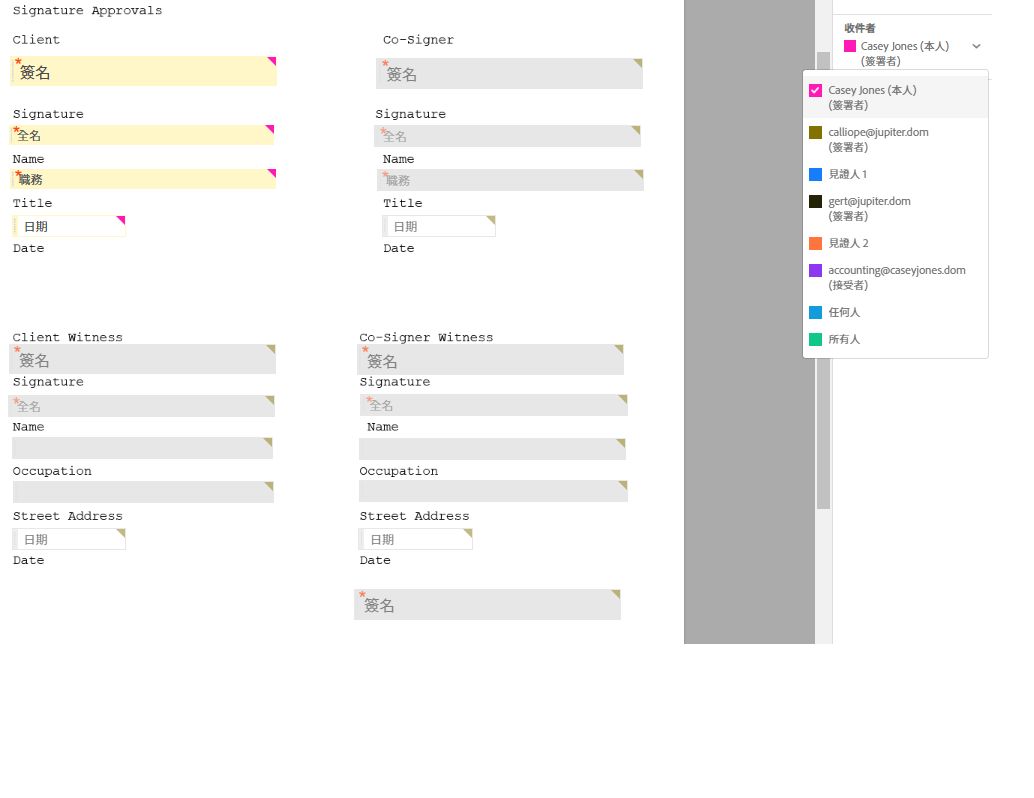
Task: Click Client Witness 全名 name field
Action: pyautogui.click(x=142, y=406)
